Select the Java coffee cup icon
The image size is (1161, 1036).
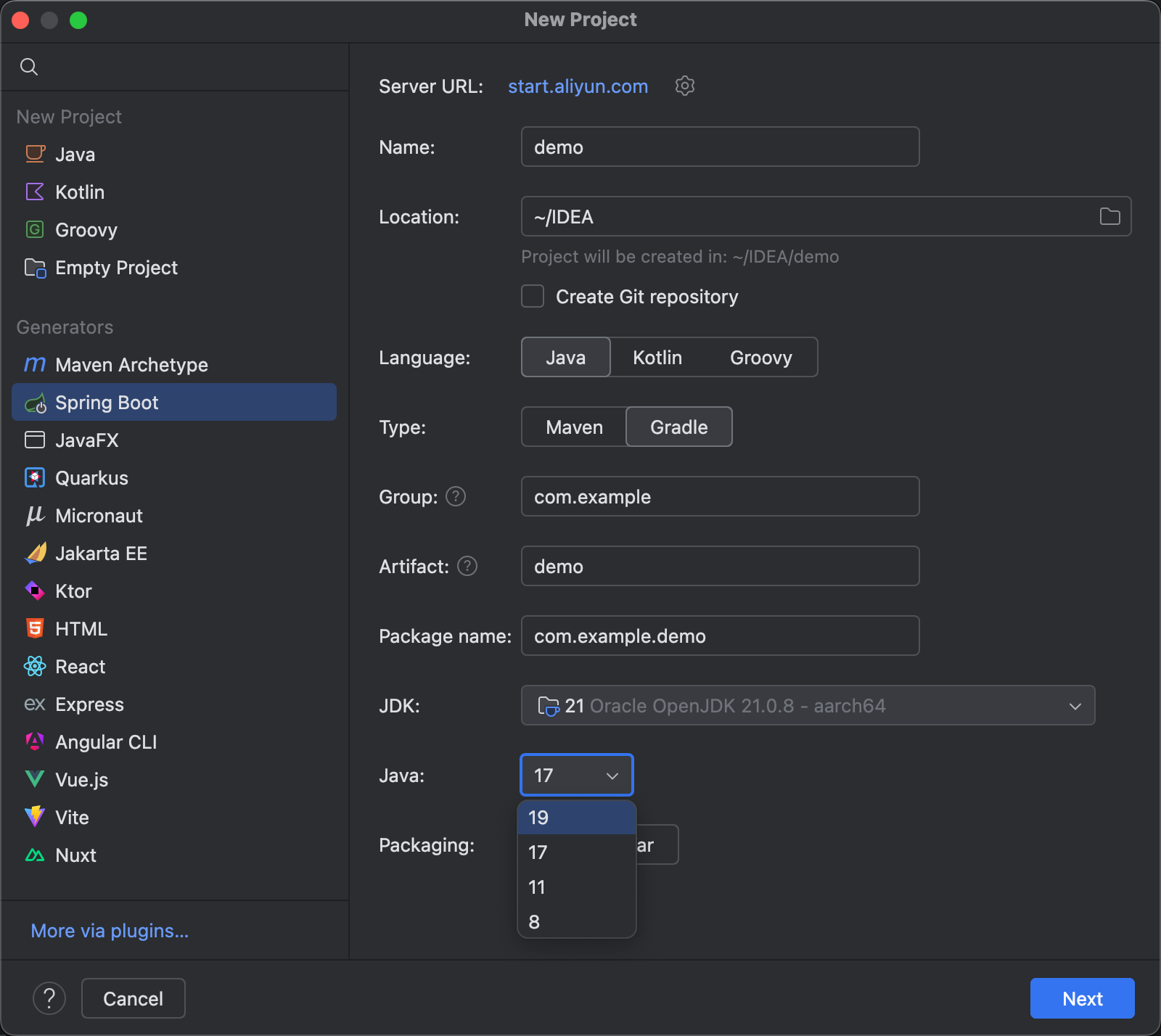coord(35,154)
